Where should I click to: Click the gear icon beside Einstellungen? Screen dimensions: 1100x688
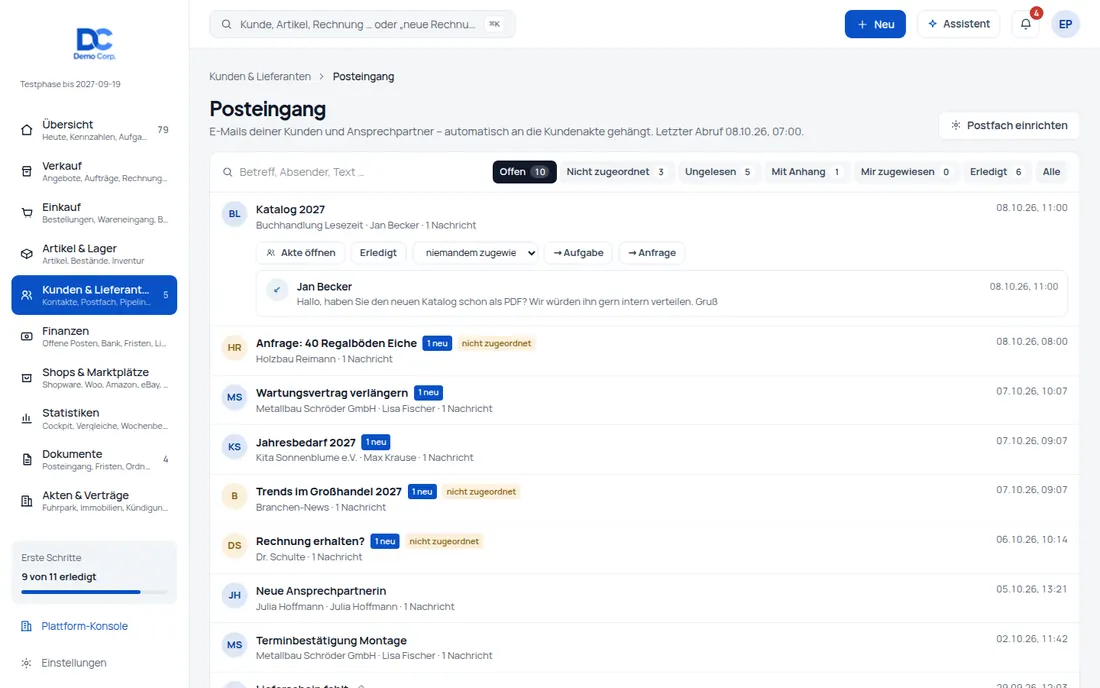(x=26, y=663)
